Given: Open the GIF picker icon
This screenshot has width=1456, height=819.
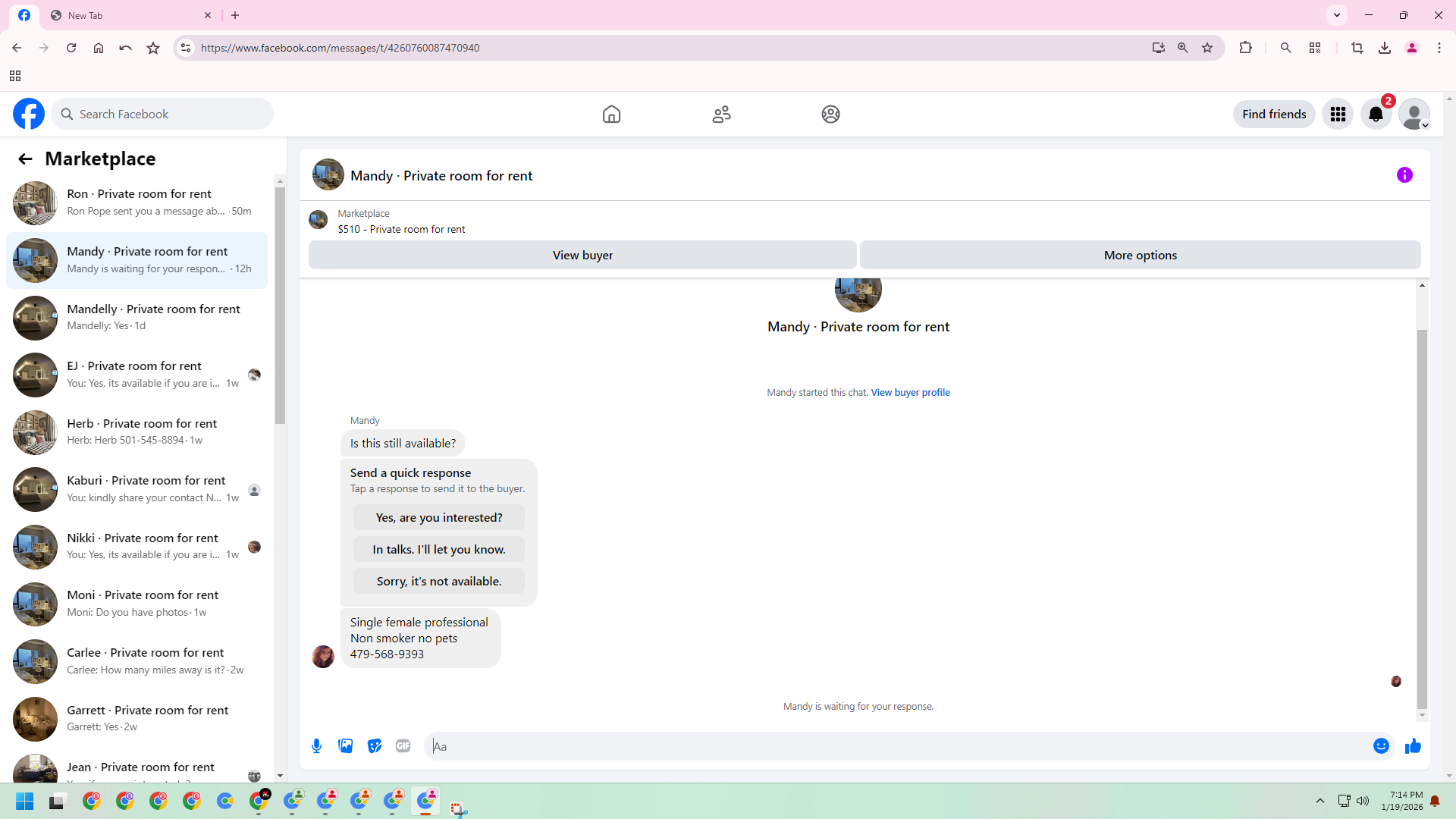Looking at the screenshot, I should [x=403, y=746].
